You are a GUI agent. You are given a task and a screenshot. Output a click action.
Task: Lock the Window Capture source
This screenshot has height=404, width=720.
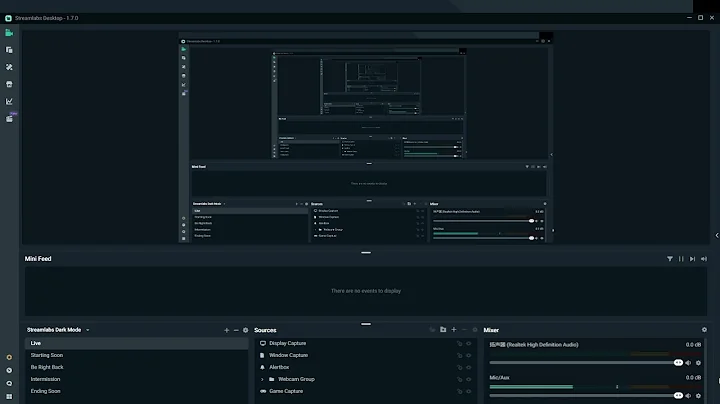(459, 355)
